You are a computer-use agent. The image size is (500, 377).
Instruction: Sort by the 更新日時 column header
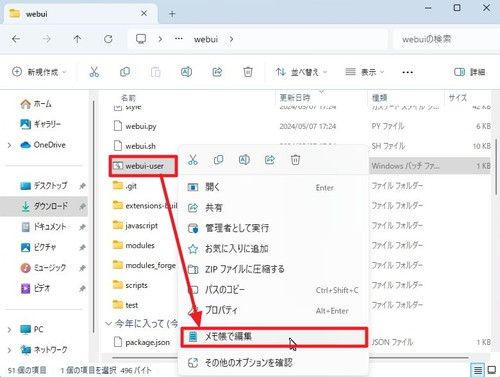[295, 98]
